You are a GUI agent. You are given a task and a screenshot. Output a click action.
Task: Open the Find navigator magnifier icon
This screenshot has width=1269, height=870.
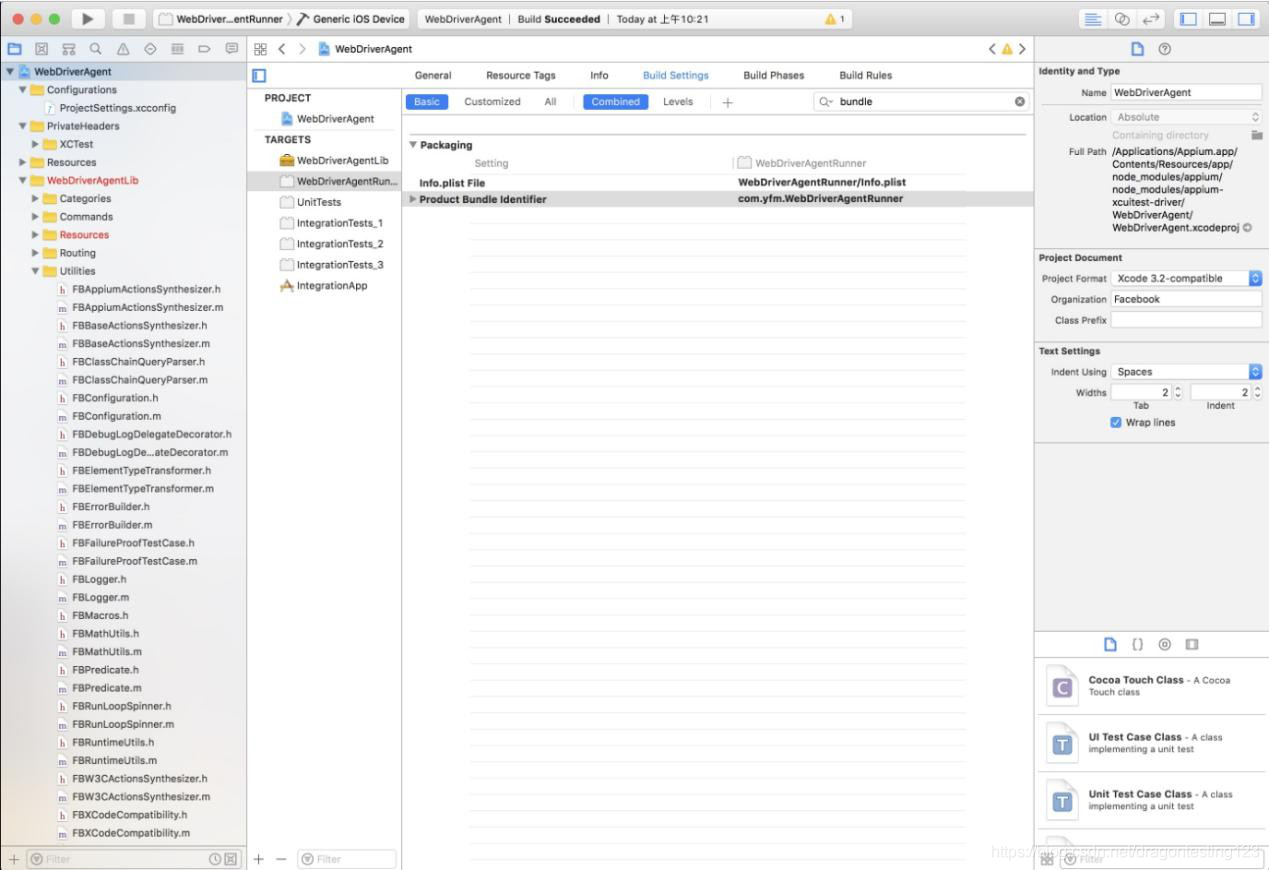(x=95, y=48)
